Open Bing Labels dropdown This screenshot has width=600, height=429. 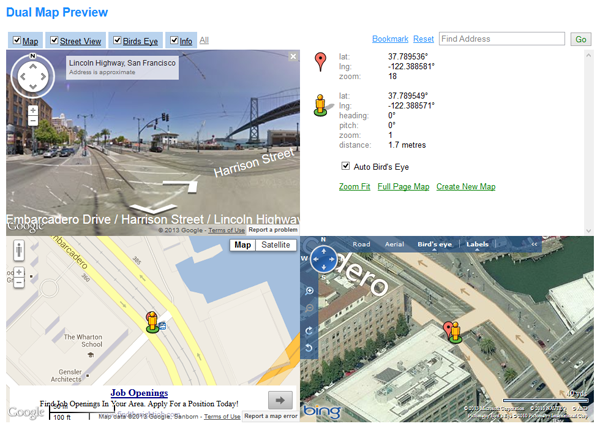pyautogui.click(x=477, y=245)
